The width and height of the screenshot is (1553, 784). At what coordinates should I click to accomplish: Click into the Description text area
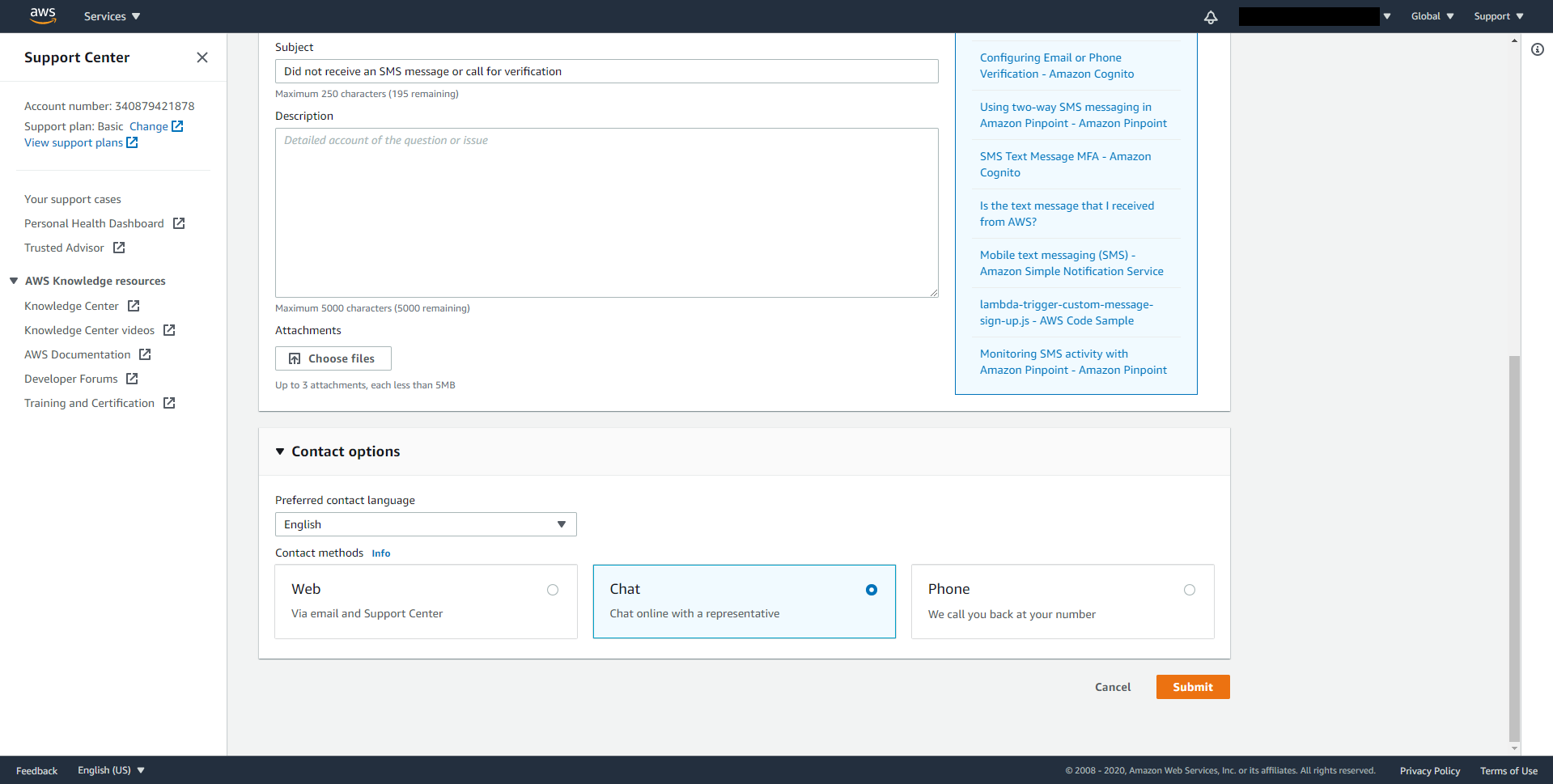click(x=606, y=213)
